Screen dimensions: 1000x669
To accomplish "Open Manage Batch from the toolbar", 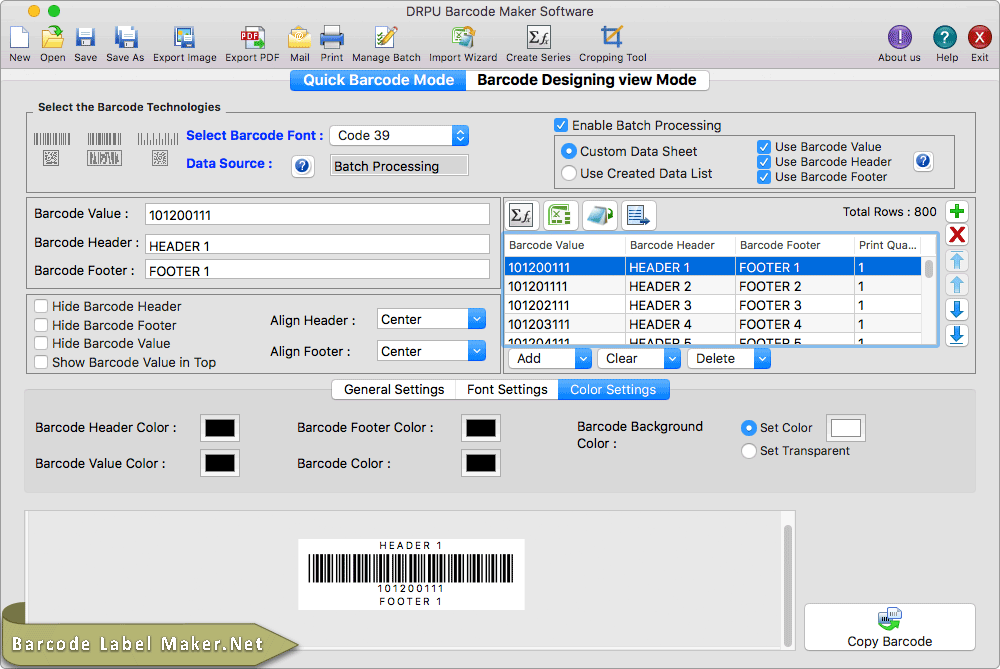I will click(x=386, y=38).
